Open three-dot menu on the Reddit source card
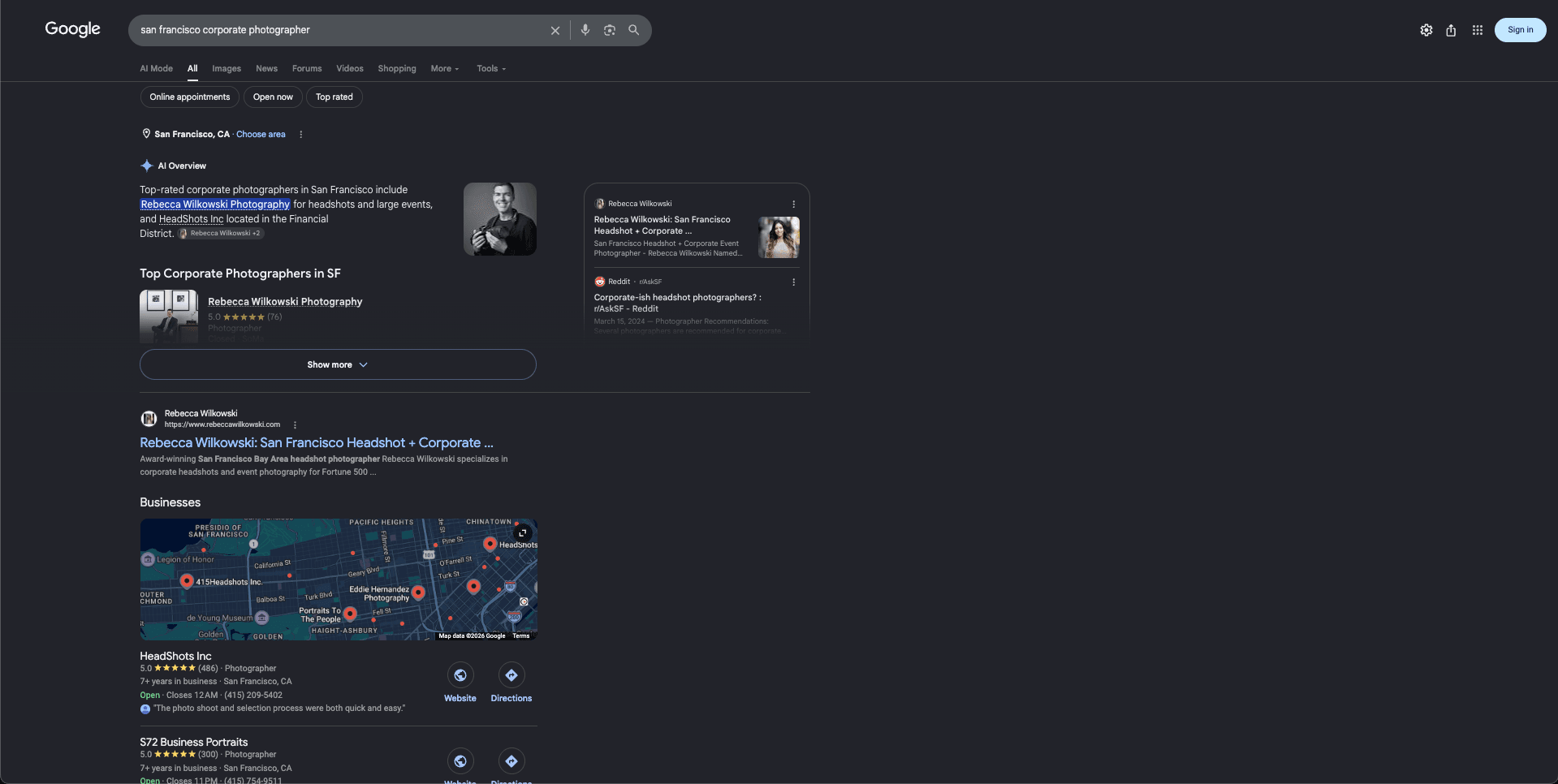The image size is (1558, 784). coord(794,282)
